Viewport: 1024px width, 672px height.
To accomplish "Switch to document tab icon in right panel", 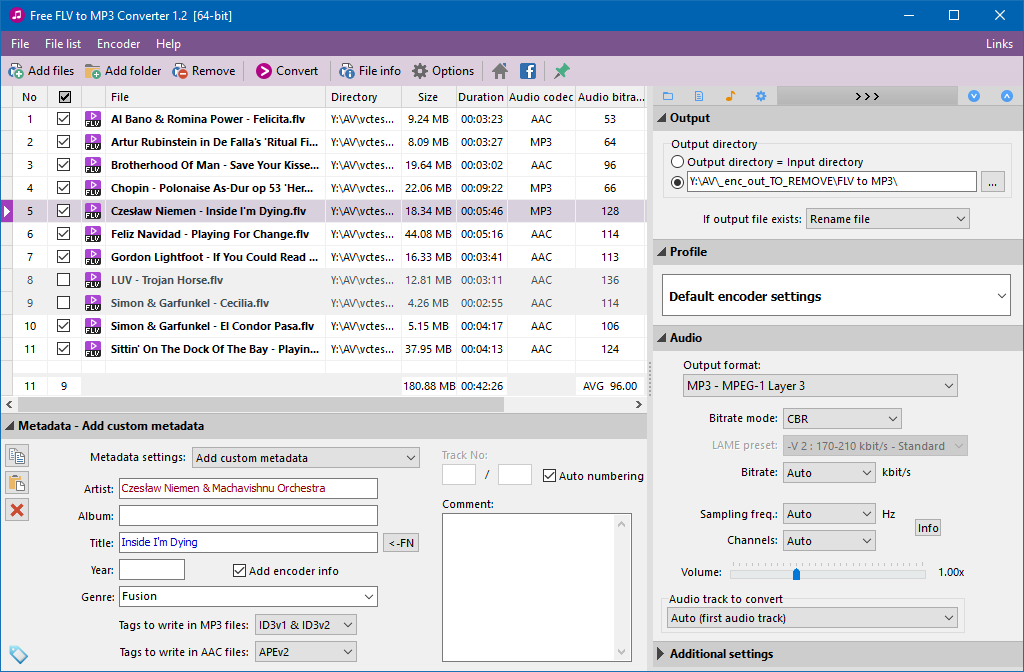I will [699, 97].
